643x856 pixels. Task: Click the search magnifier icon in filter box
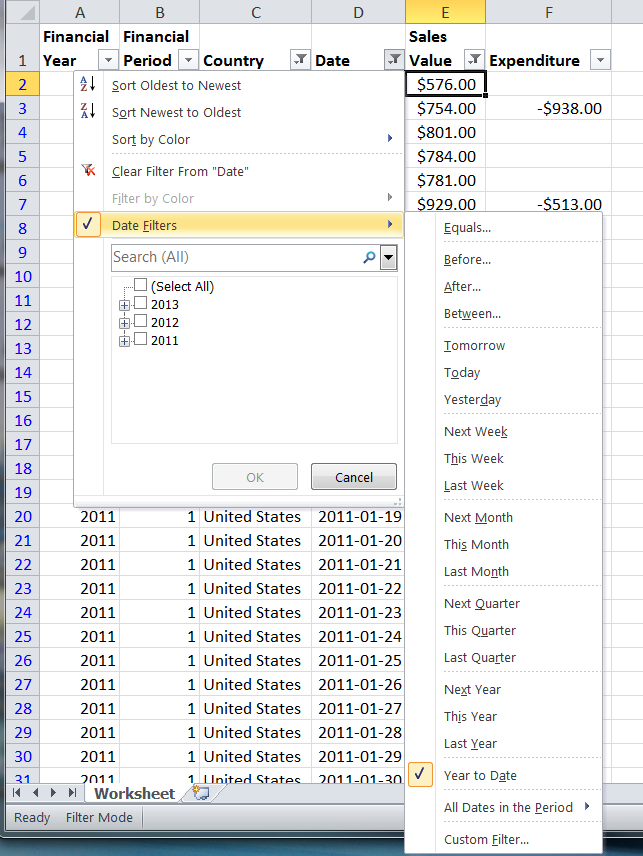[369, 258]
